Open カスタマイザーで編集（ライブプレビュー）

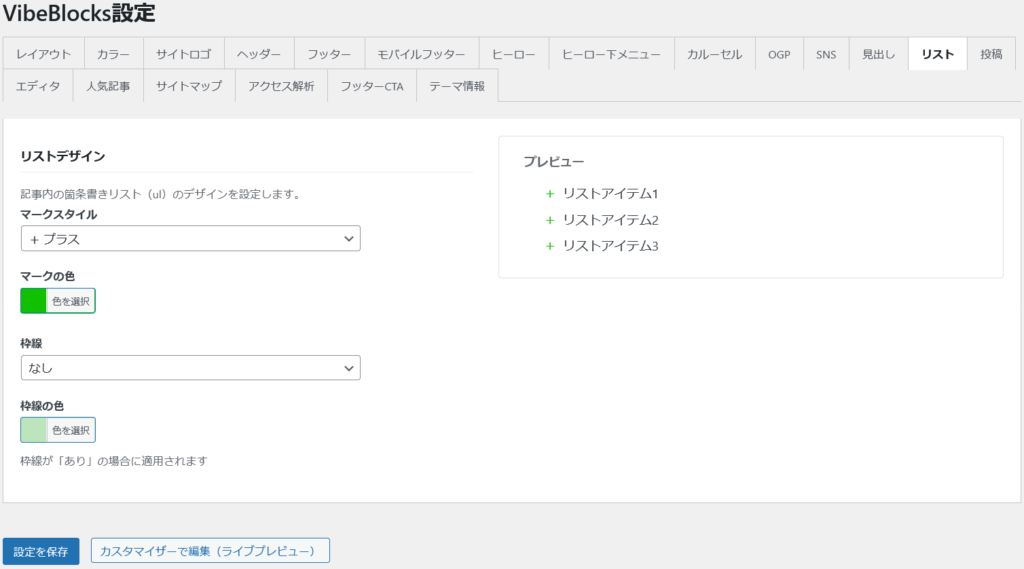210,551
